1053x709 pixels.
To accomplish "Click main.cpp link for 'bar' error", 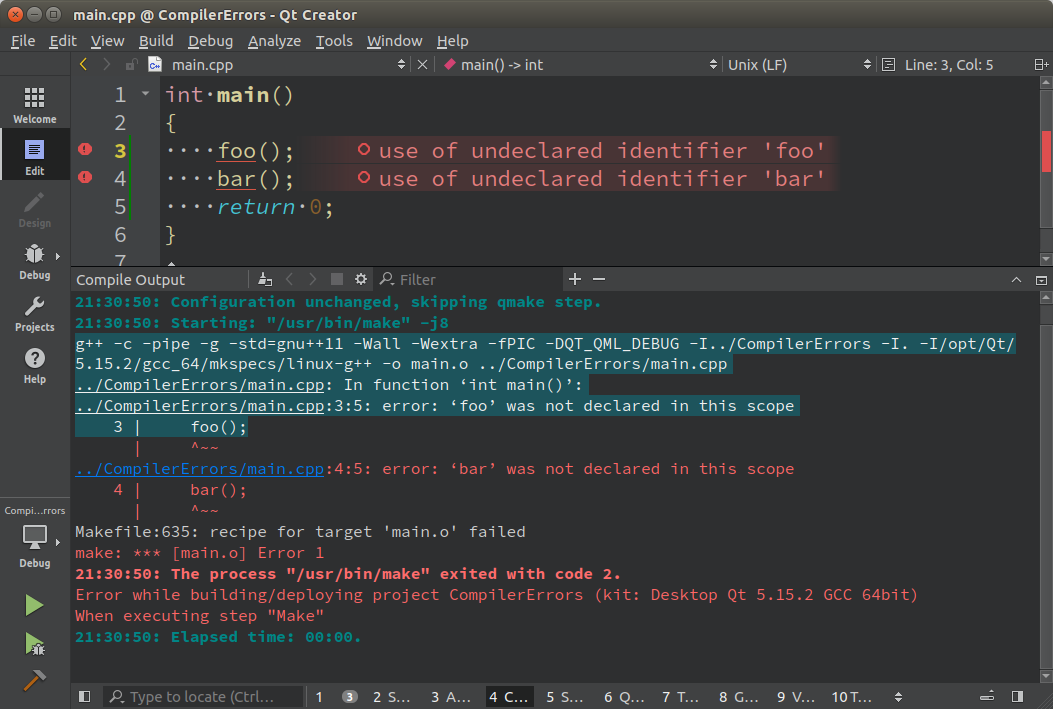I will pyautogui.click(x=200, y=469).
